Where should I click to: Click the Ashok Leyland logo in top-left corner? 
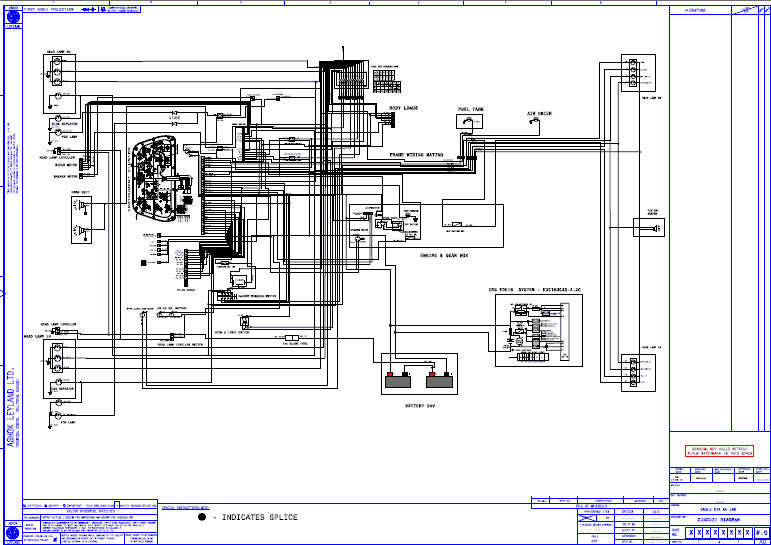(x=11, y=16)
